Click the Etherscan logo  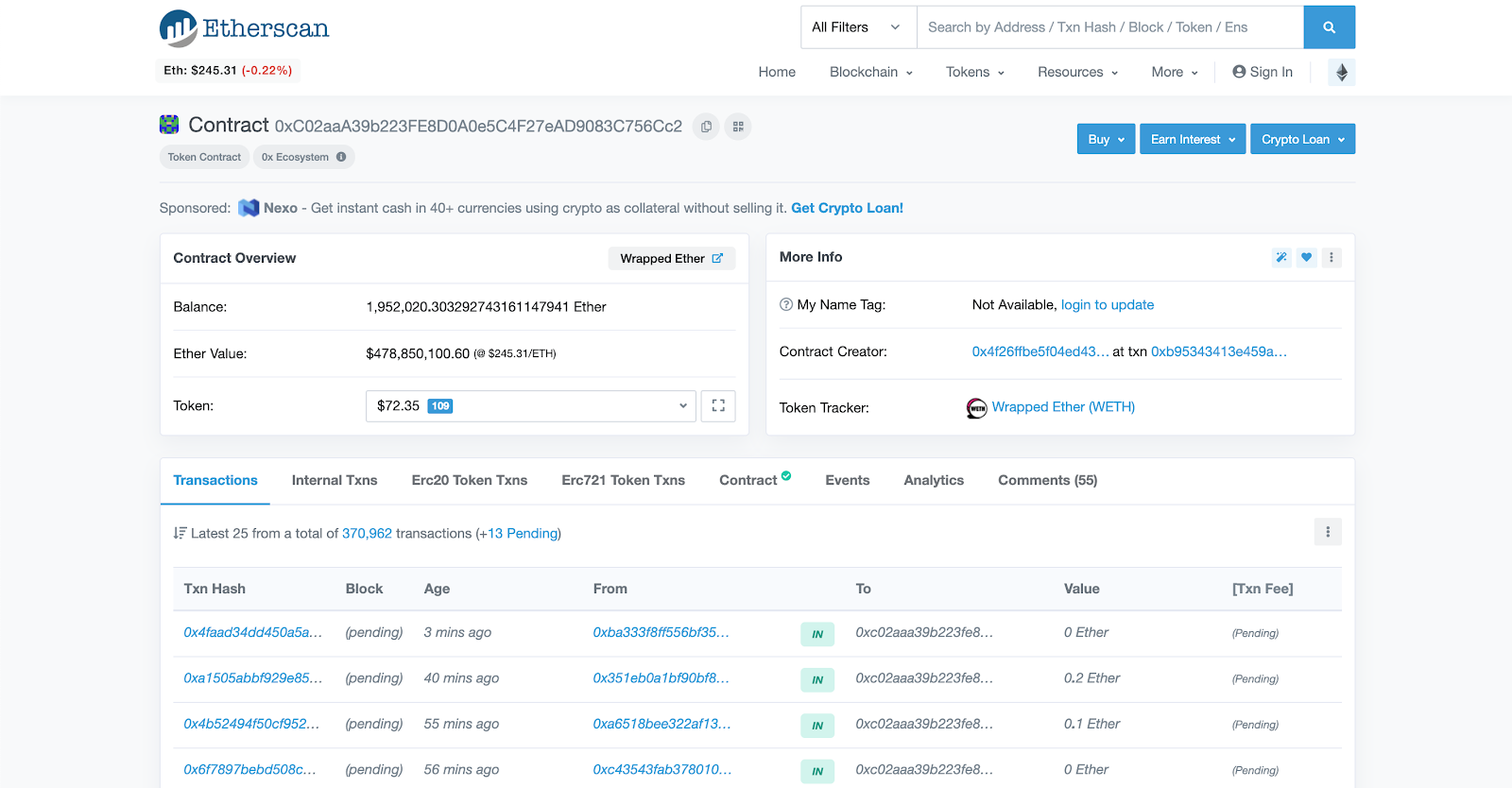point(244,28)
